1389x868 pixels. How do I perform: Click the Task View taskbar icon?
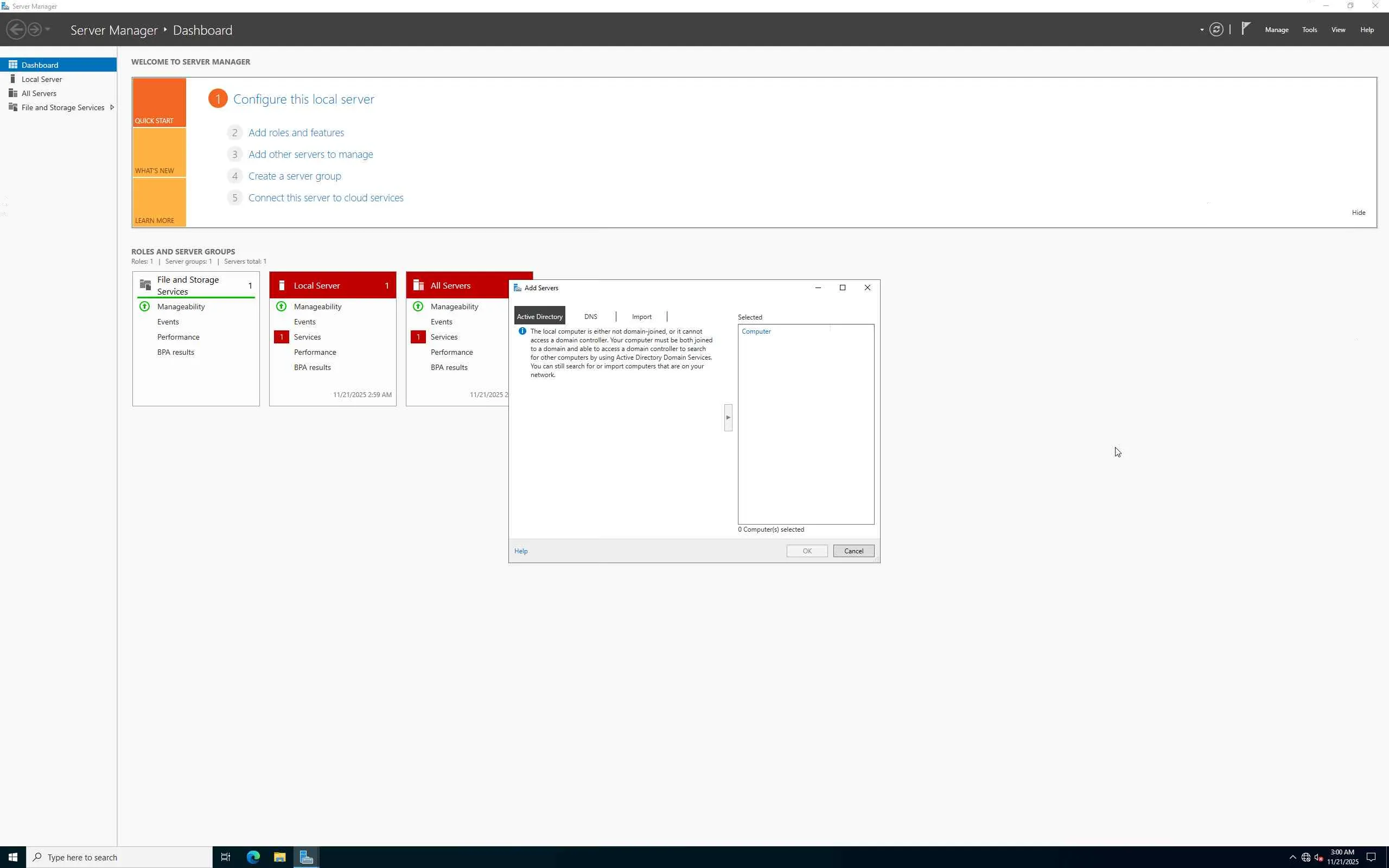coord(226,857)
